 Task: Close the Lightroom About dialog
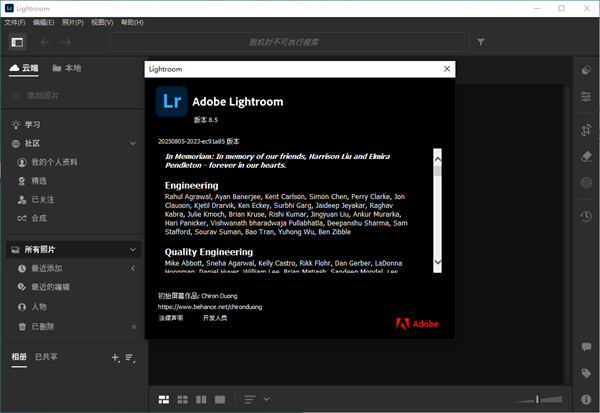click(447, 69)
